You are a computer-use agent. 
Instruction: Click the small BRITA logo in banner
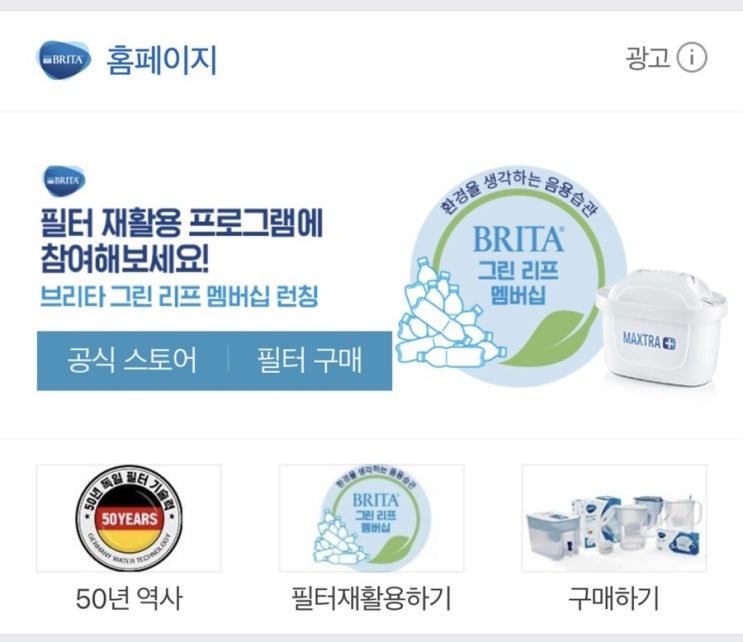pyautogui.click(x=64, y=181)
